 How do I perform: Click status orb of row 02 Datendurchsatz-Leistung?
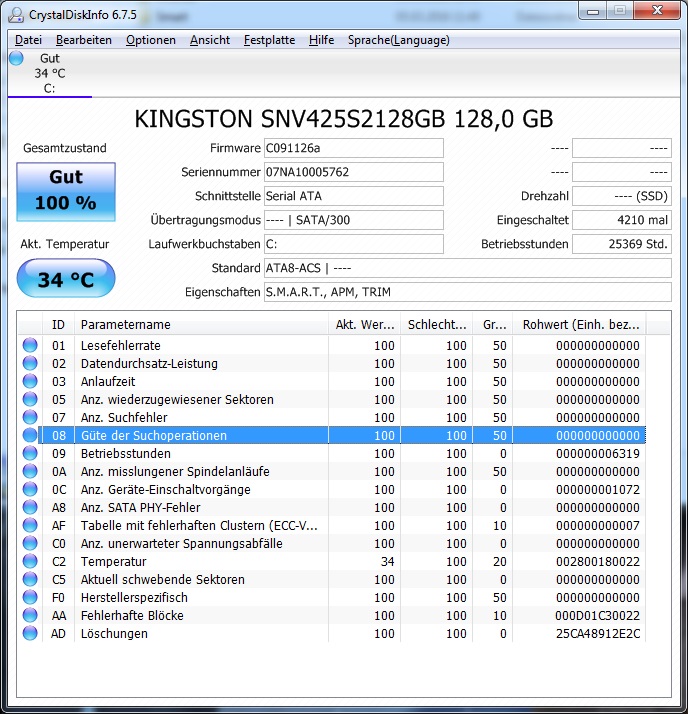[x=30, y=363]
